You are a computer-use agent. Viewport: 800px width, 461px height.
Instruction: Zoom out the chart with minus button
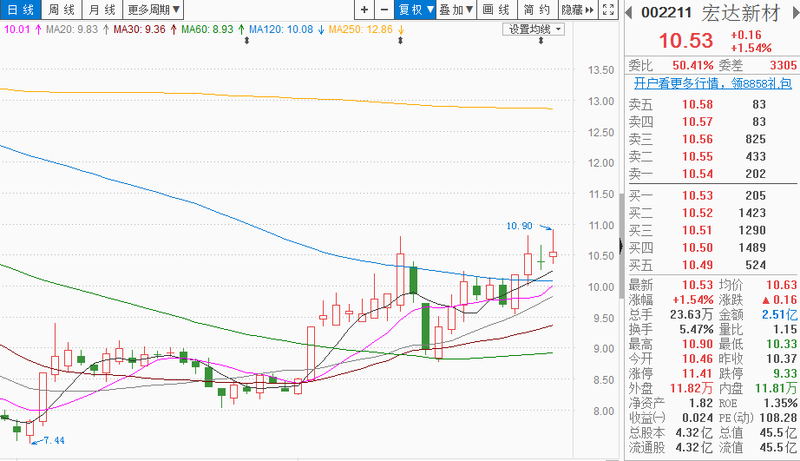coord(382,10)
